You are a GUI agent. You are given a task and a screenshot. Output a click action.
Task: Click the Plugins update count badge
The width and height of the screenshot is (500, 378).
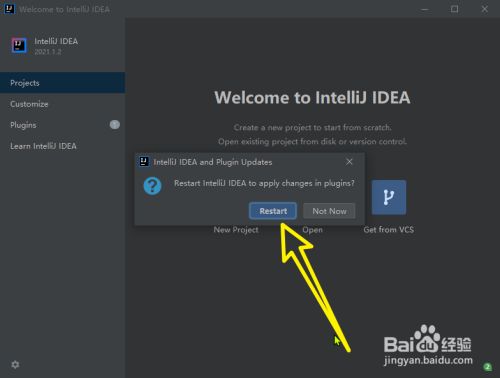tap(115, 125)
